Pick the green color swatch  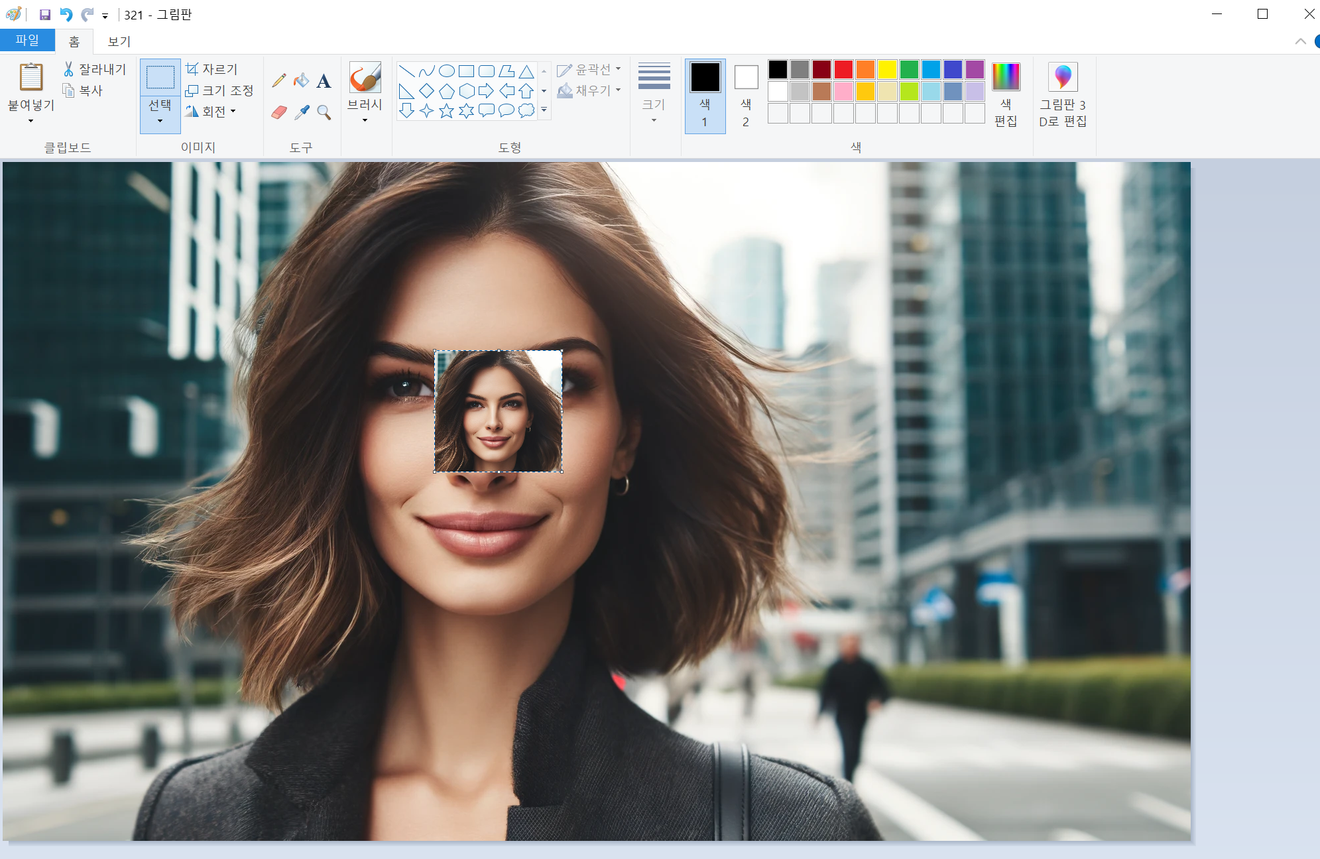click(909, 69)
